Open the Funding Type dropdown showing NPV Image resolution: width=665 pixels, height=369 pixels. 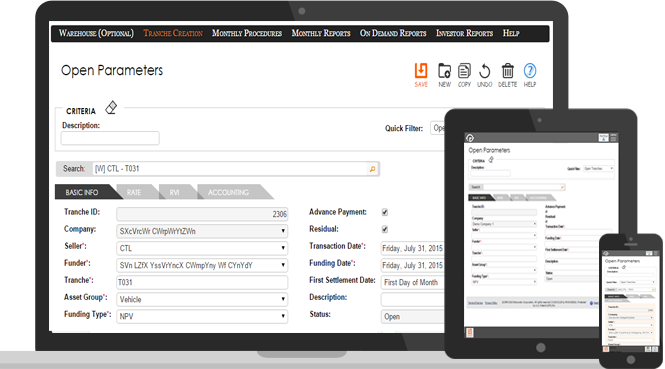point(202,316)
